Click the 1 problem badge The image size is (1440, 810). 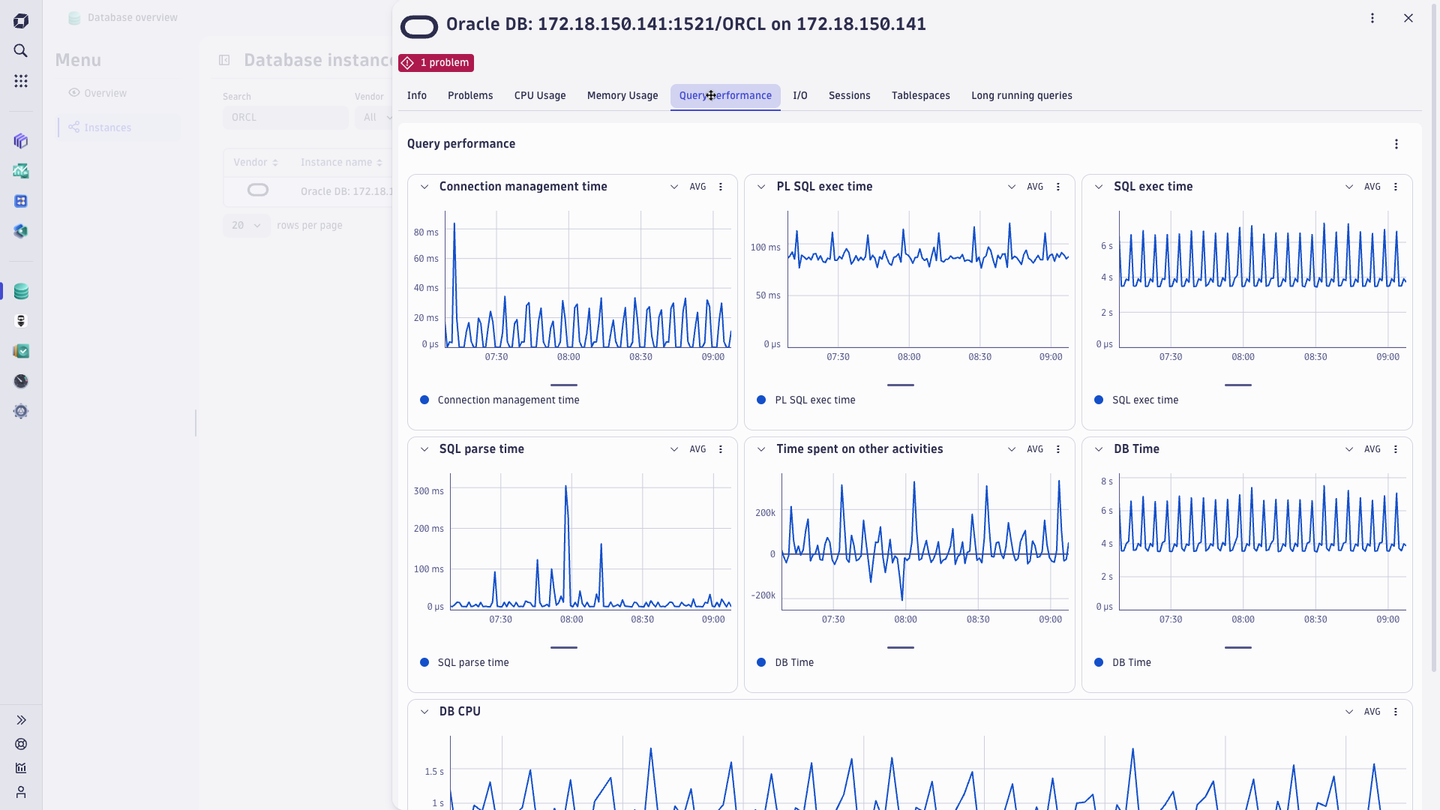tap(436, 62)
